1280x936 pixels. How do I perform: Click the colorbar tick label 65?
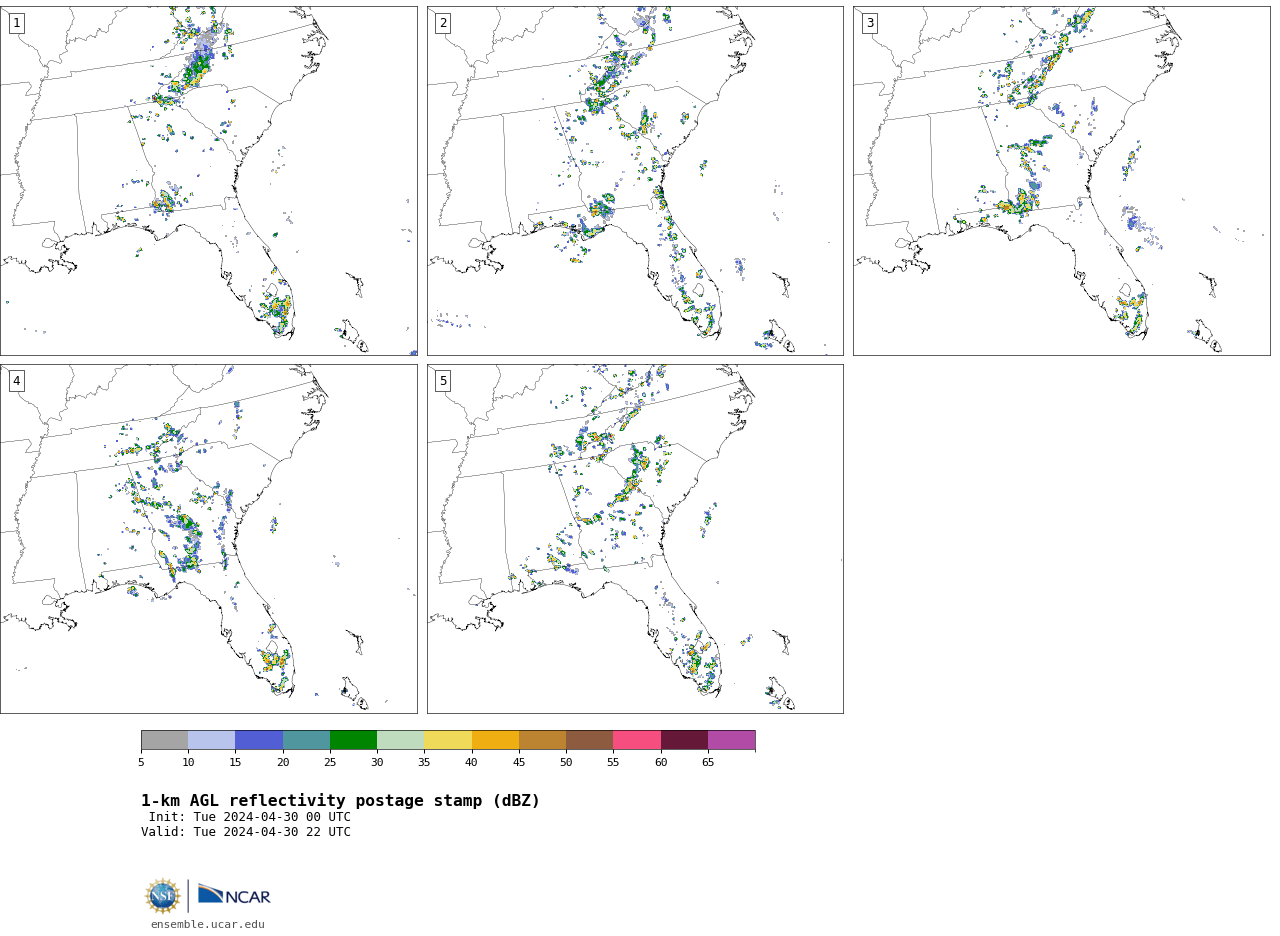[708, 763]
